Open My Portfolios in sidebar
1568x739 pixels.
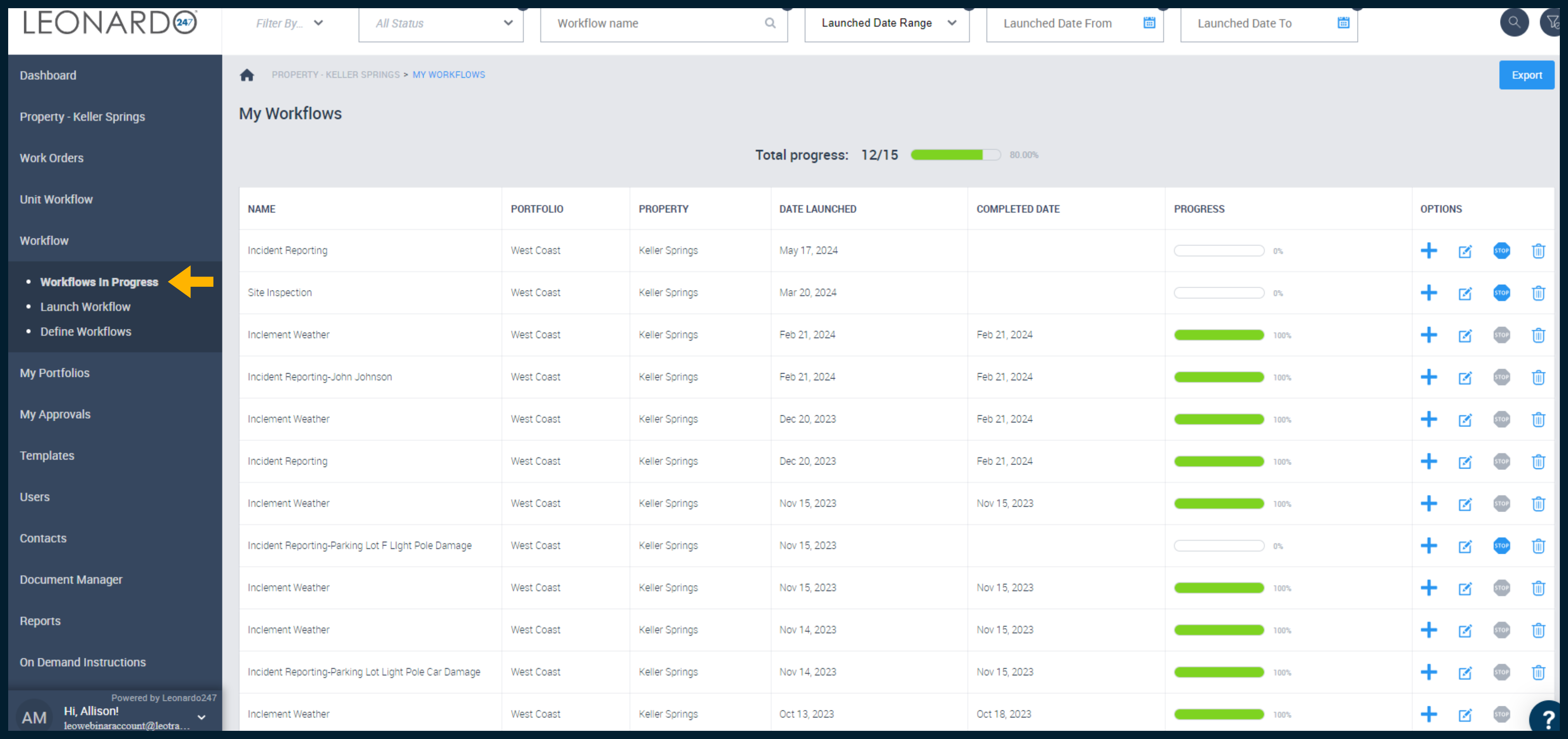54,373
